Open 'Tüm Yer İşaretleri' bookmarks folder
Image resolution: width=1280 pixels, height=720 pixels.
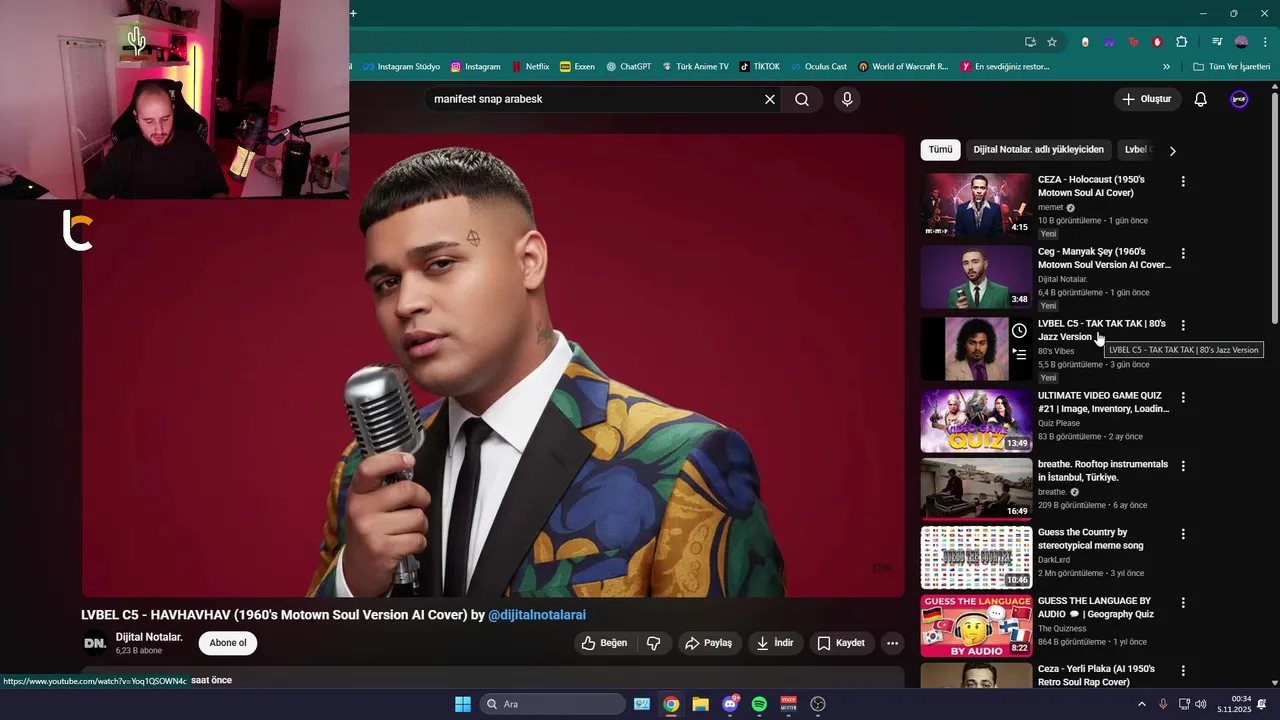[1231, 67]
